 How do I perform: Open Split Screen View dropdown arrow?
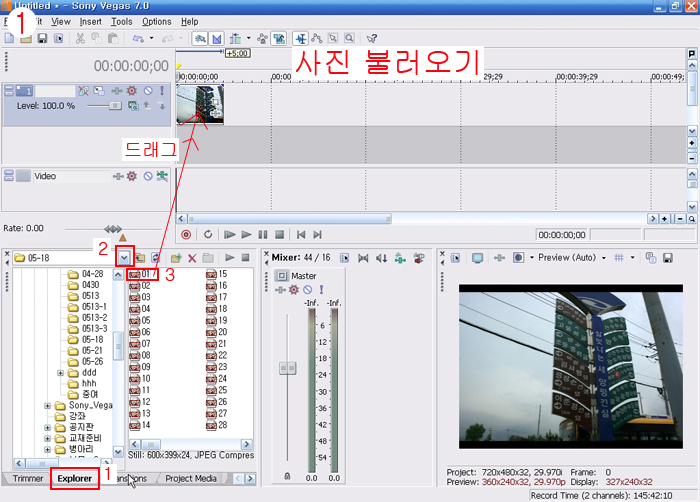532,258
